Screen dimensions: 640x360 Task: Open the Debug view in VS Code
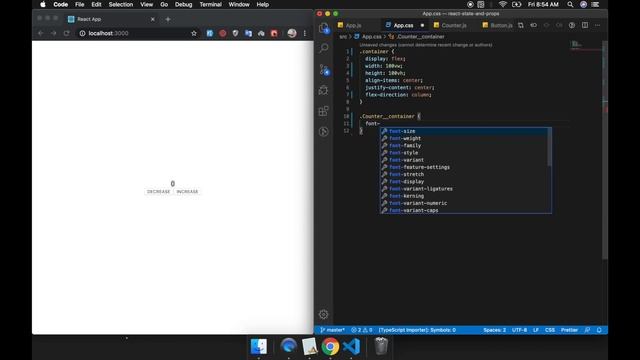pos(324,90)
